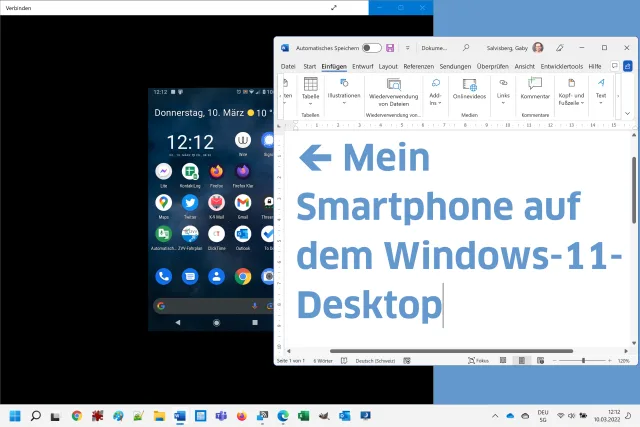Open File Explorer from the taskbar
The width and height of the screenshot is (640, 427).
[x=159, y=416]
